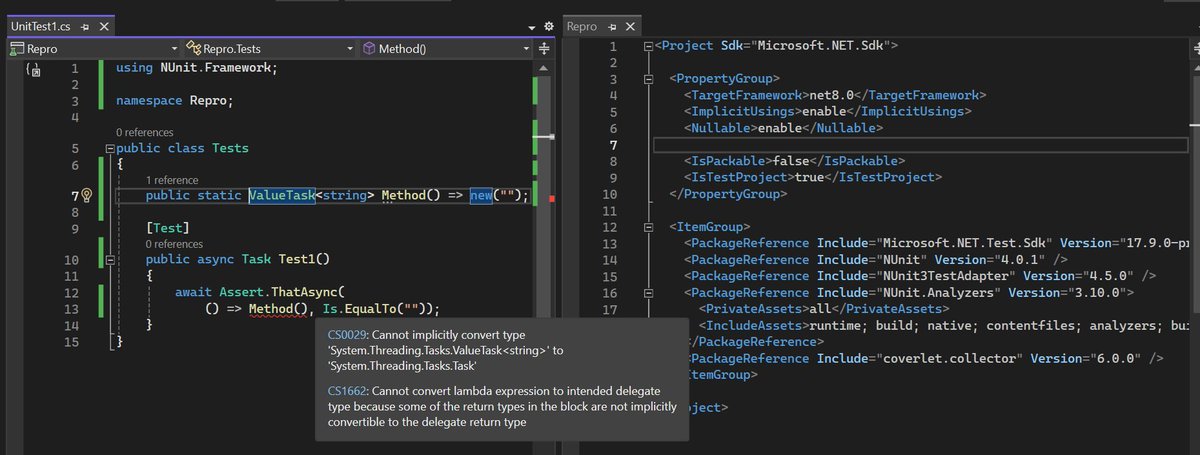Open '0 references' CodeLens above Test1
Screen dimensions: 1200x455
174,244
